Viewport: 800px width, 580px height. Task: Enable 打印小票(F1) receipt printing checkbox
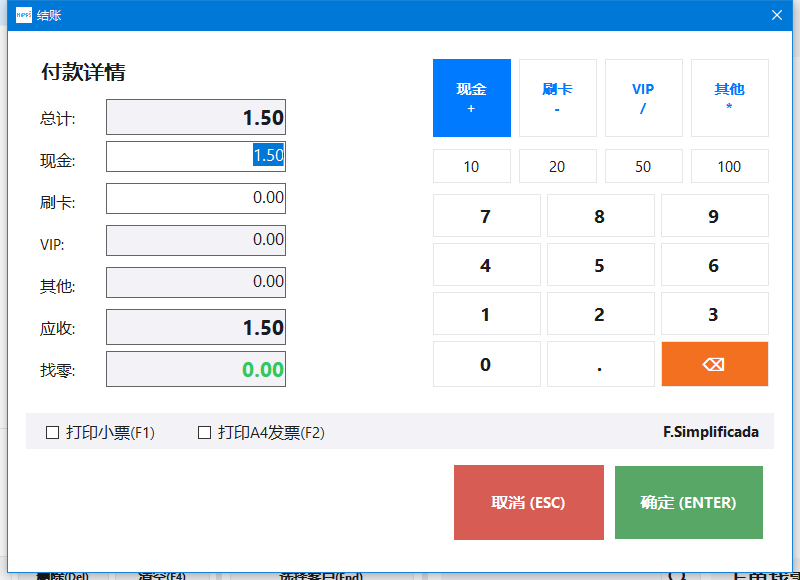point(53,433)
